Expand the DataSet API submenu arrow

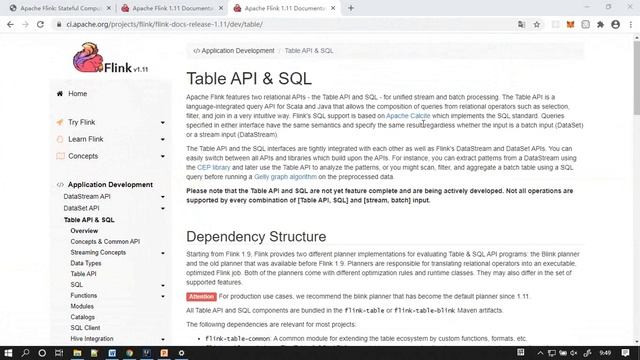tap(162, 209)
